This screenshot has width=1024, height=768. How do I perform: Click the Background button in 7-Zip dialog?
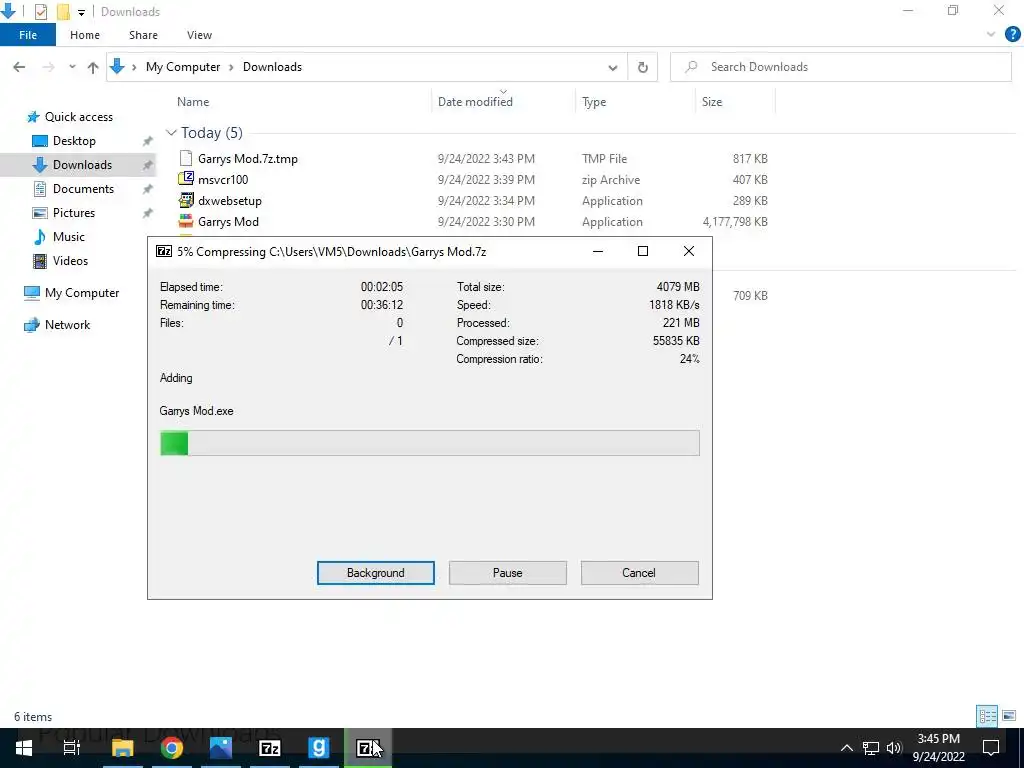(376, 573)
